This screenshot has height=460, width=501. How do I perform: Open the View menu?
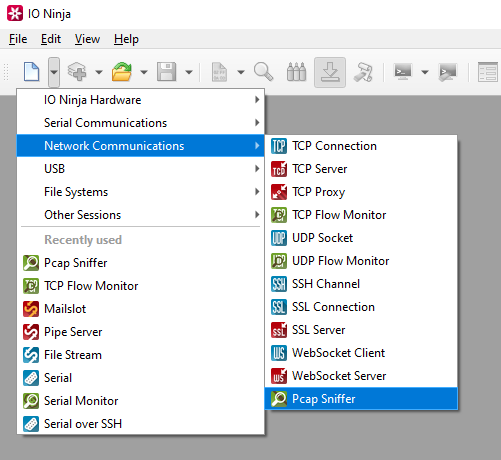tap(87, 39)
